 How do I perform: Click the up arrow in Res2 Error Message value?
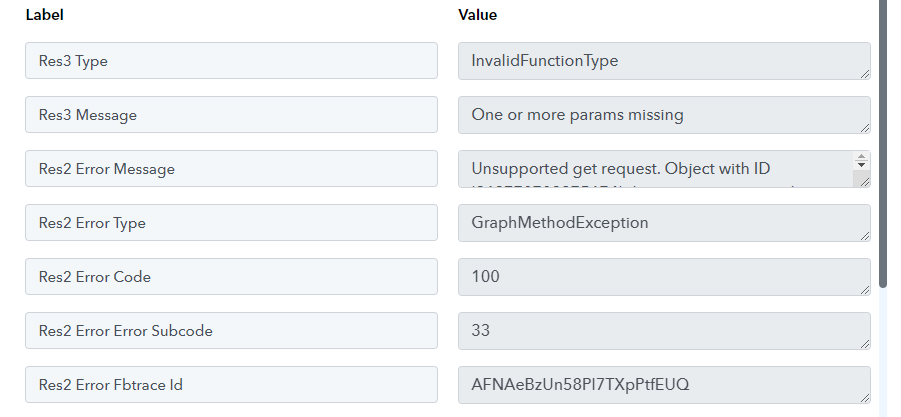861,157
